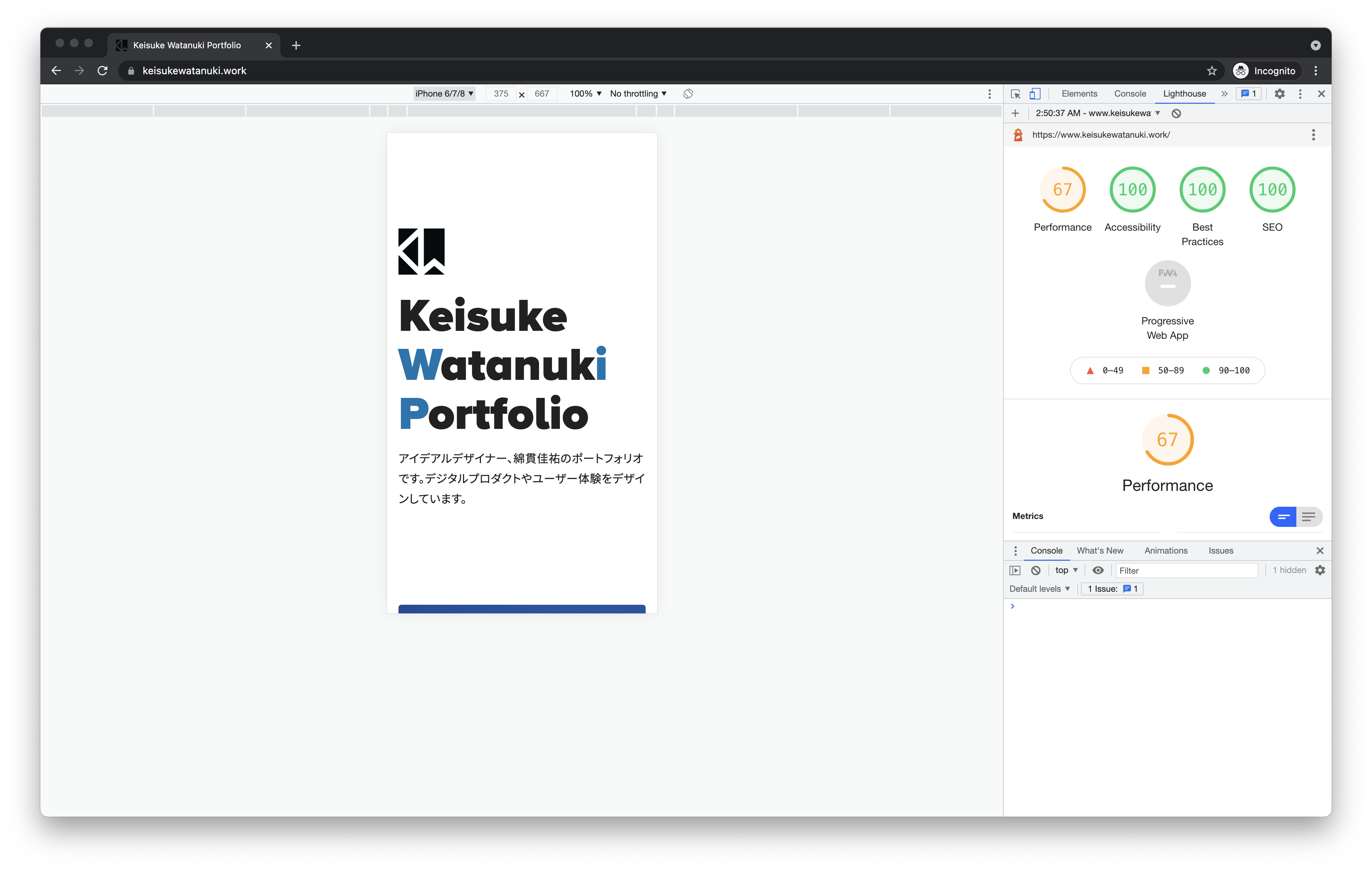This screenshot has height=870, width=1372.
Task: Open DevTools settings gear
Action: pos(1279,93)
